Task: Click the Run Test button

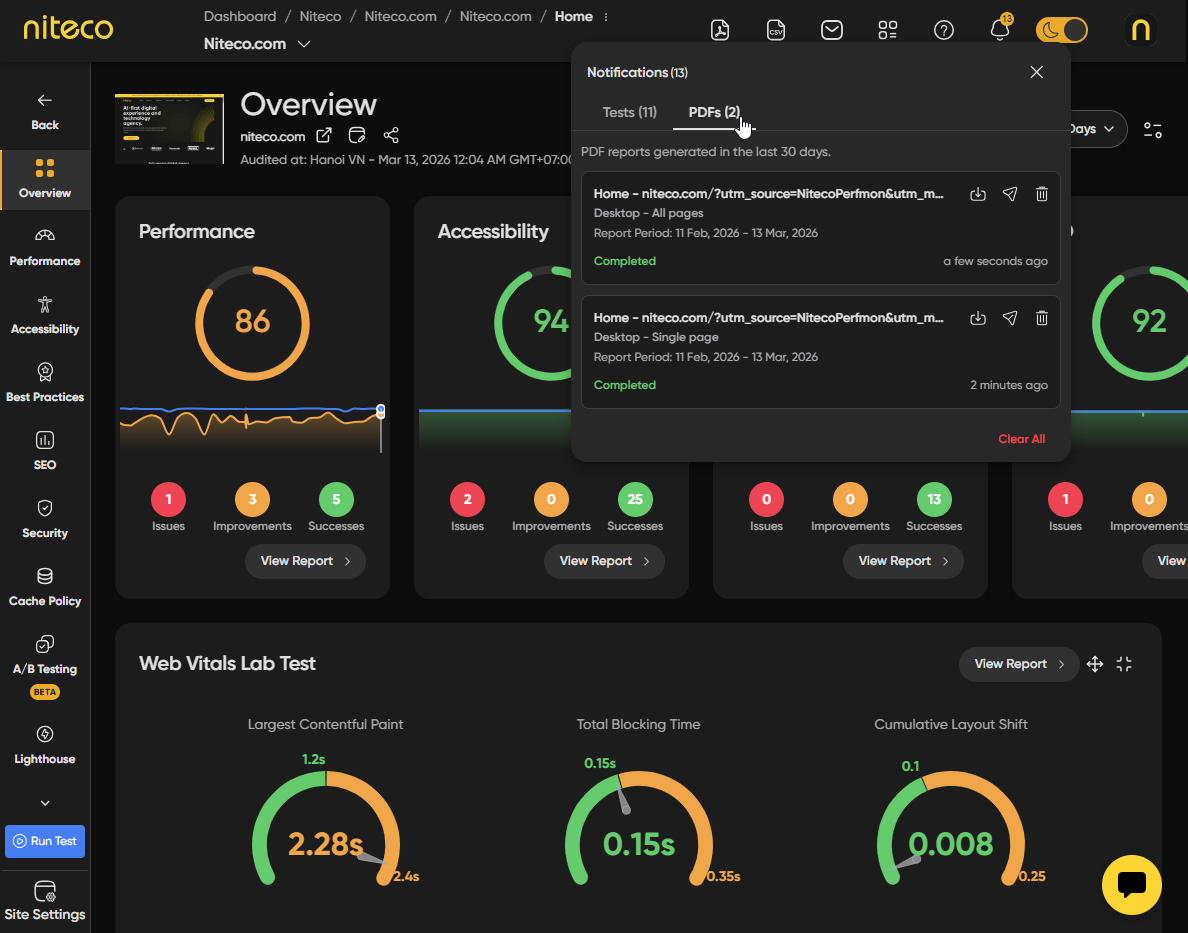Action: (x=45, y=841)
